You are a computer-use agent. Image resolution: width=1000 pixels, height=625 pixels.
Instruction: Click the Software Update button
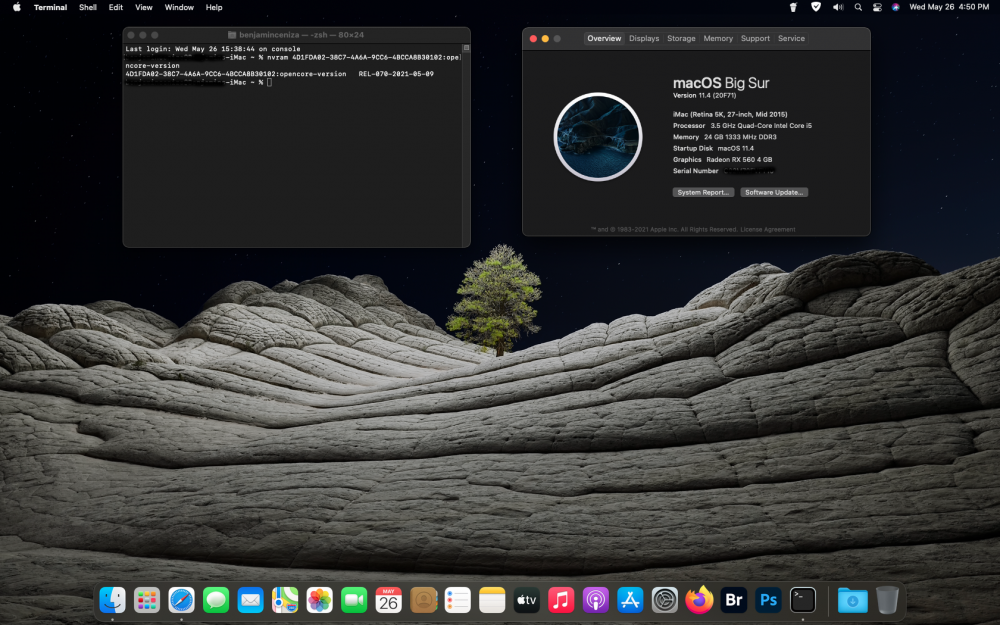[774, 192]
